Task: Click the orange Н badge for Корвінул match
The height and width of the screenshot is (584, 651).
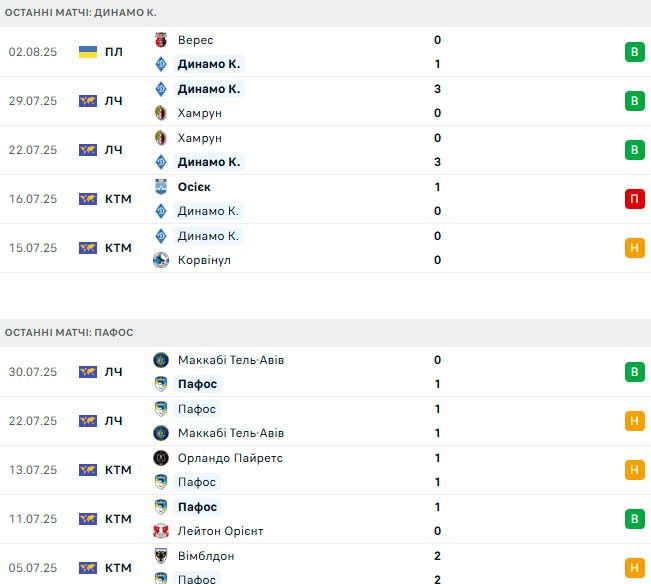Action: point(634,248)
